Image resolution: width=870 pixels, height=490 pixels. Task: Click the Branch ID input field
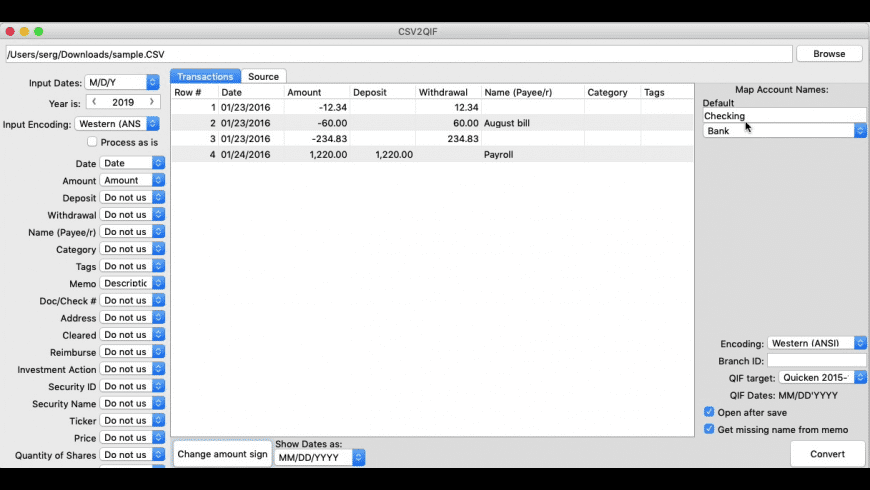click(816, 361)
